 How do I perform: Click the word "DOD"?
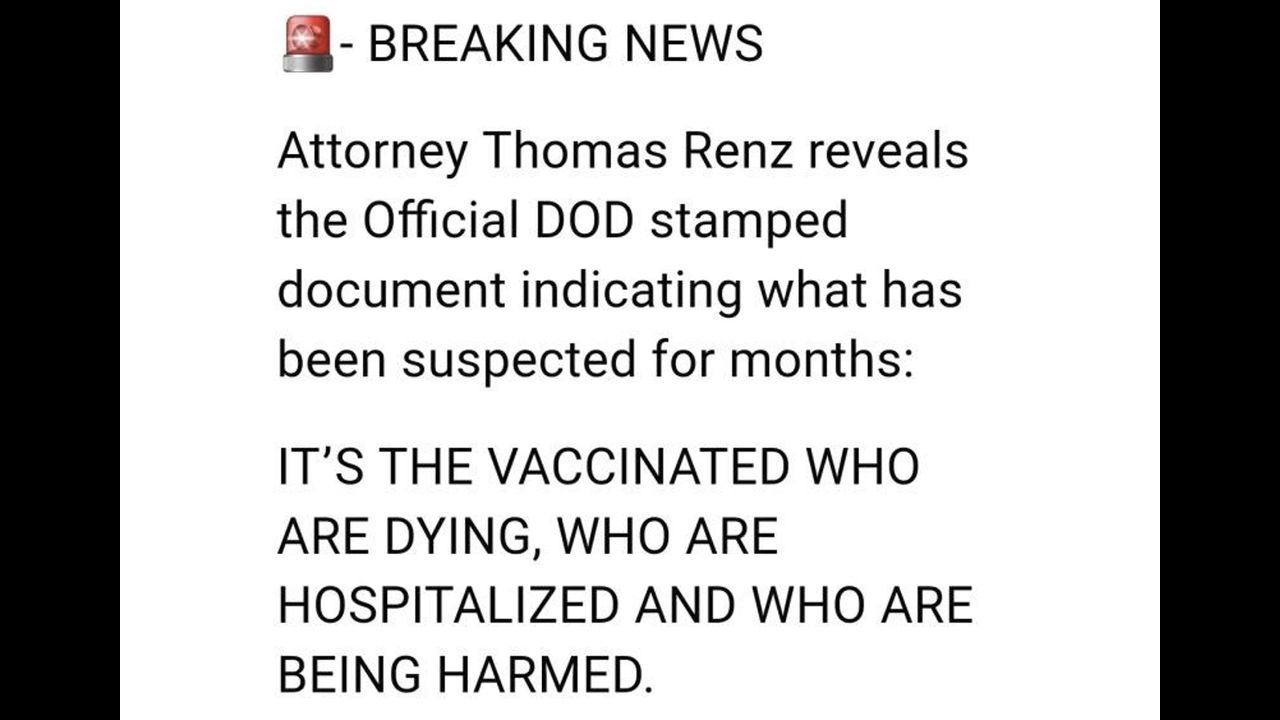coord(585,221)
